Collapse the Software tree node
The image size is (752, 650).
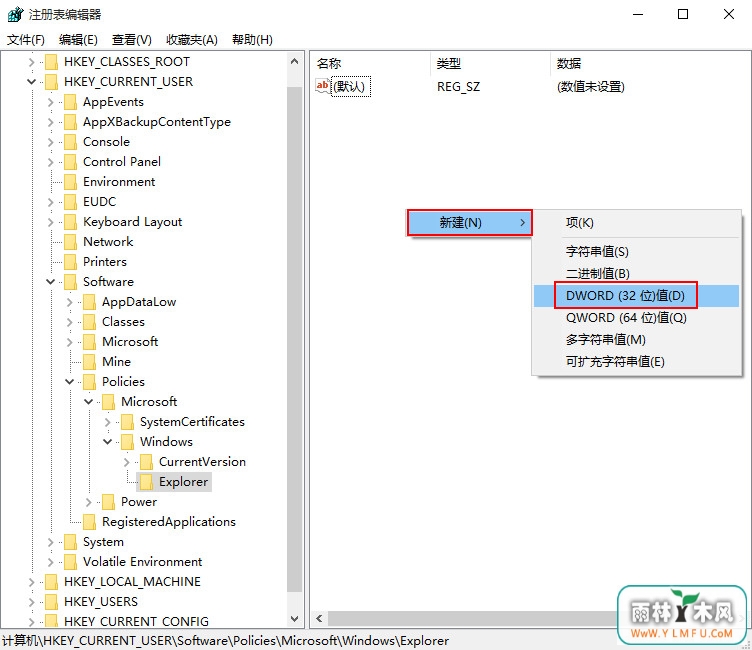(50, 282)
